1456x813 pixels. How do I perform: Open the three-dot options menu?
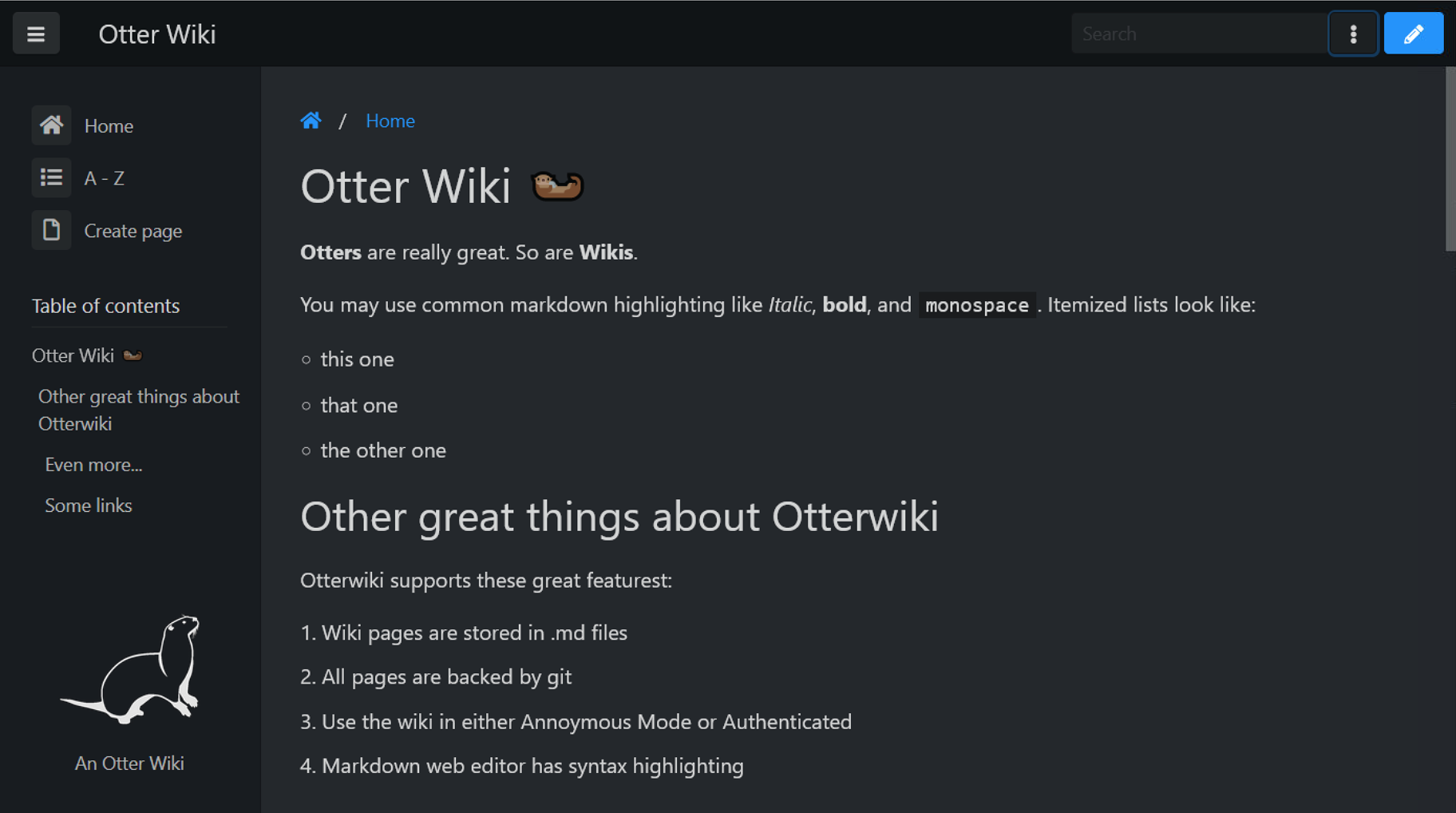click(1353, 33)
